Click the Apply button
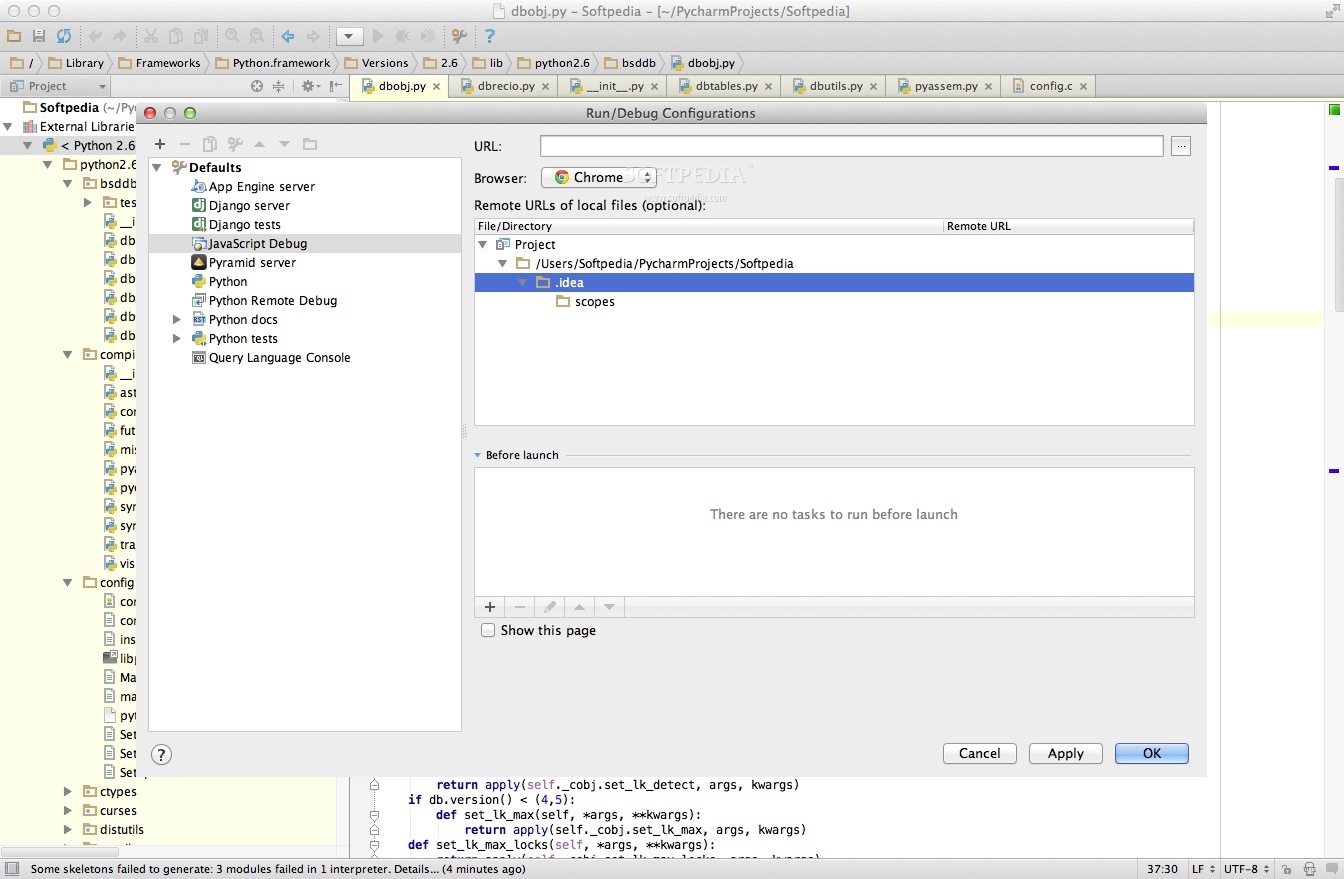The height and width of the screenshot is (879, 1344). [1065, 753]
